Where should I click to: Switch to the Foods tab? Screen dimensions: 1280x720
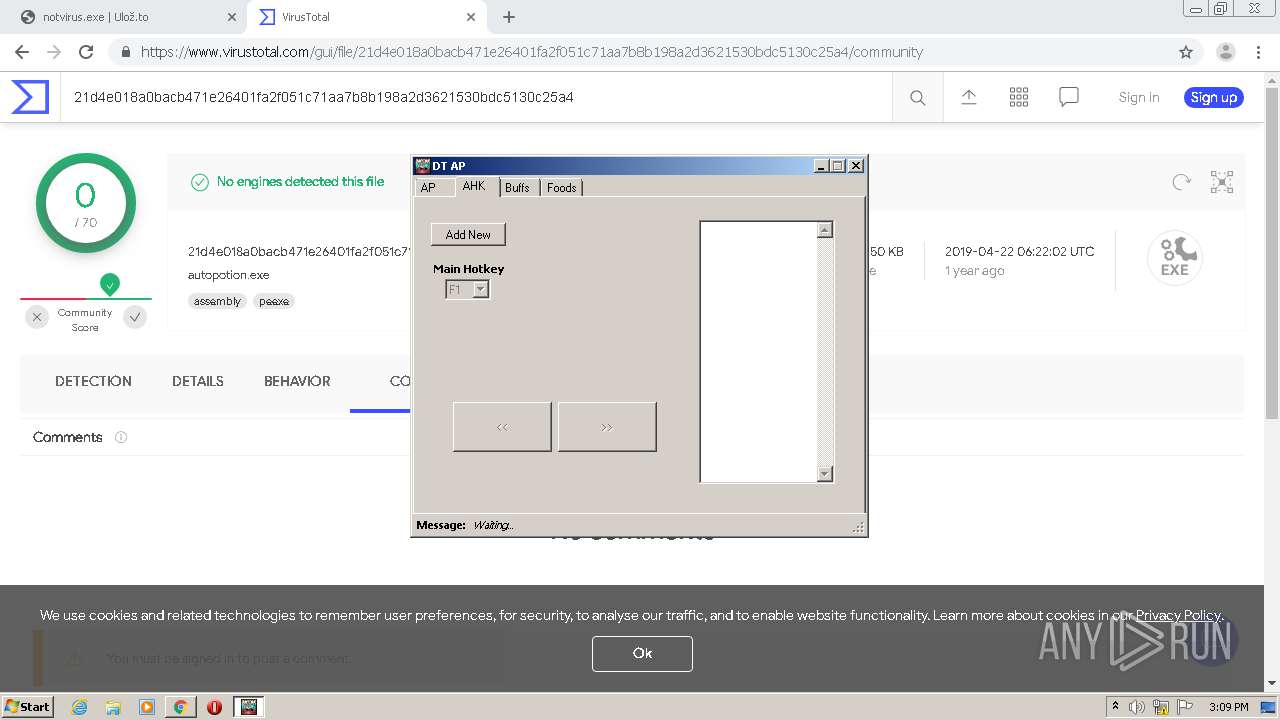click(x=561, y=188)
